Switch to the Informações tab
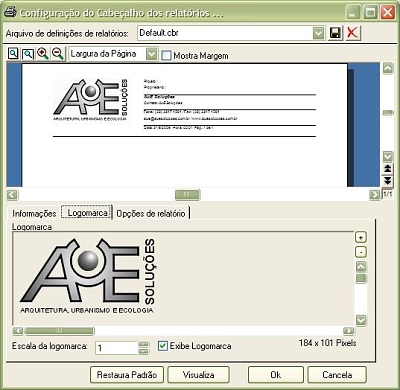 34,213
